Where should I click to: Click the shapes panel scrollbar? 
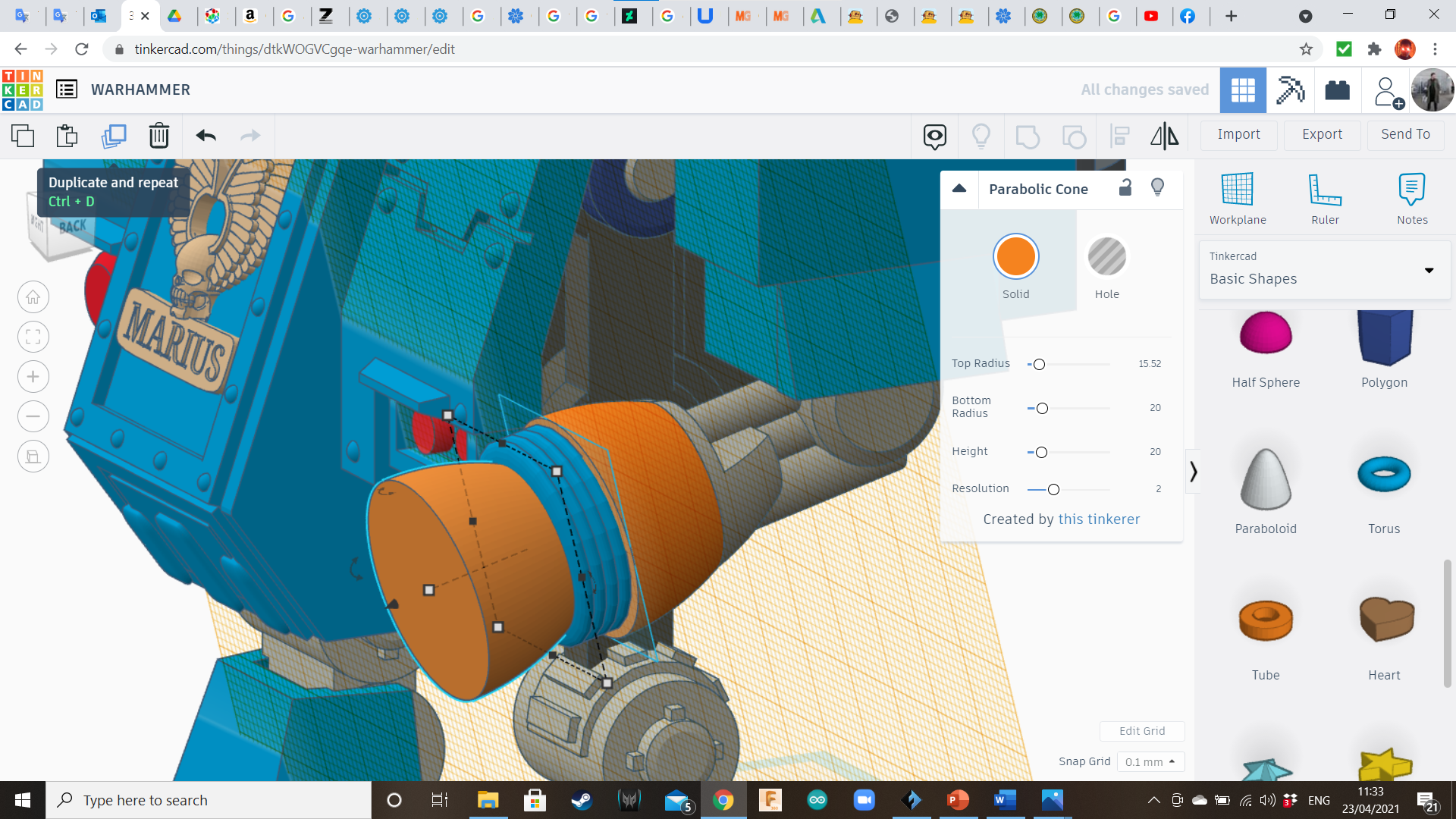tap(1447, 623)
